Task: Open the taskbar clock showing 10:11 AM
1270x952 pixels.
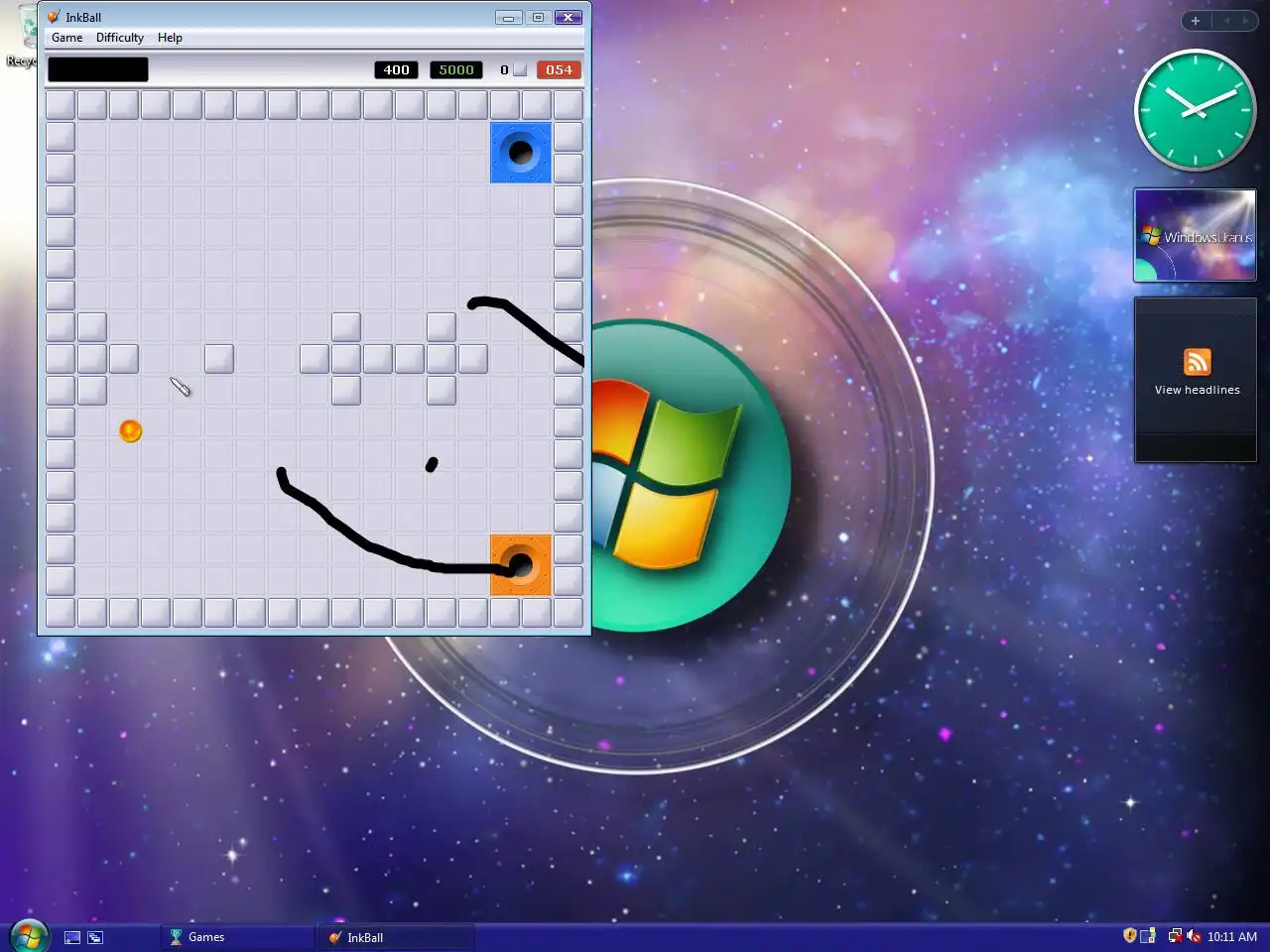Action: pos(1232,937)
